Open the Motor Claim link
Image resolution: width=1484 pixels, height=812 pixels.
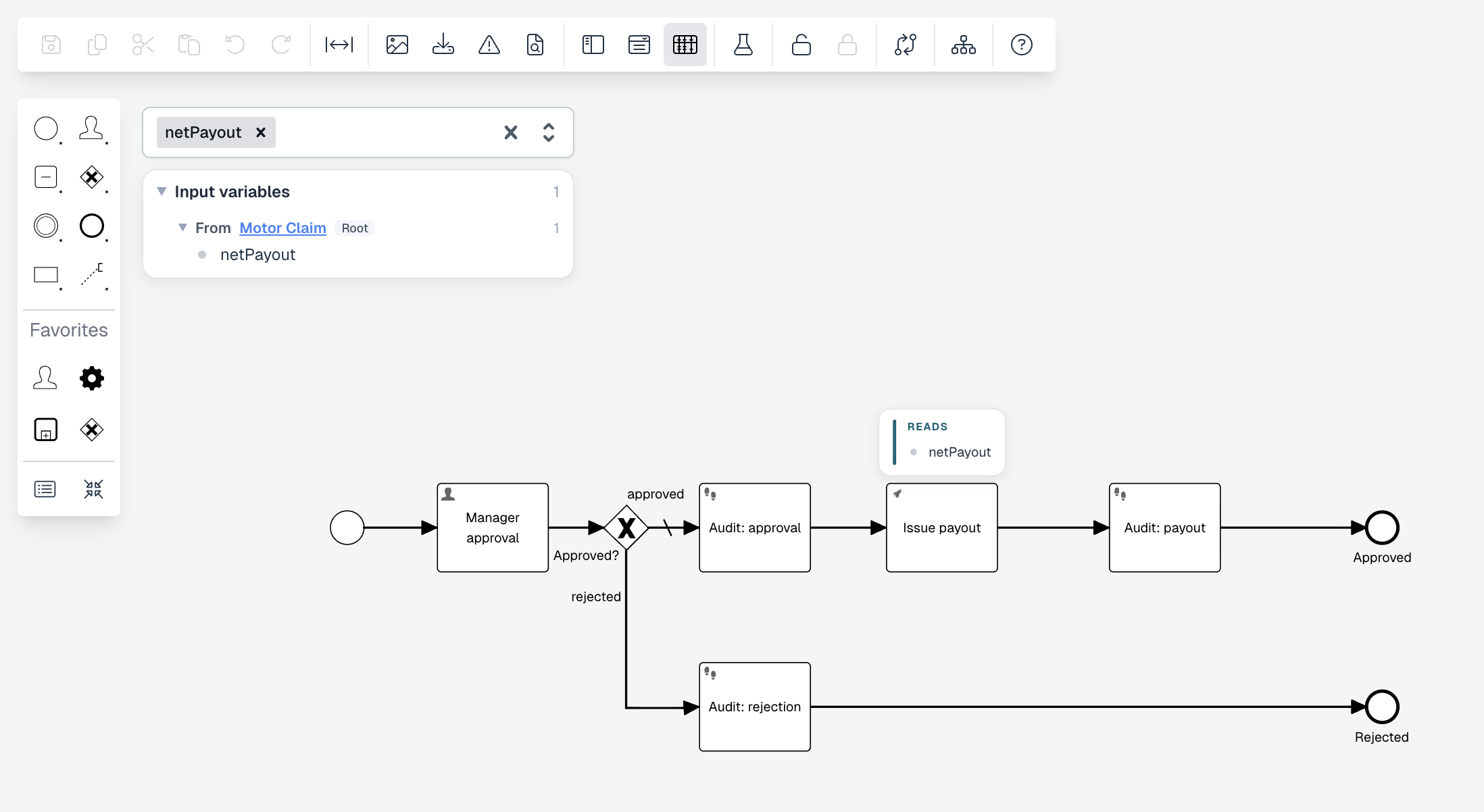pyautogui.click(x=282, y=228)
